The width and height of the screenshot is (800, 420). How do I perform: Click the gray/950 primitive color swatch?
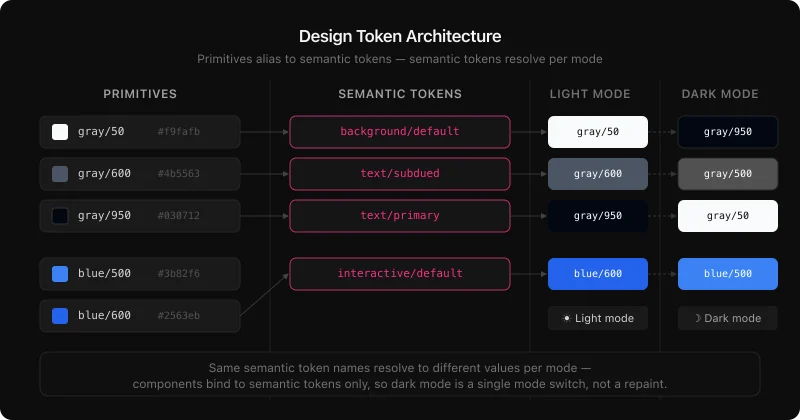click(x=60, y=215)
